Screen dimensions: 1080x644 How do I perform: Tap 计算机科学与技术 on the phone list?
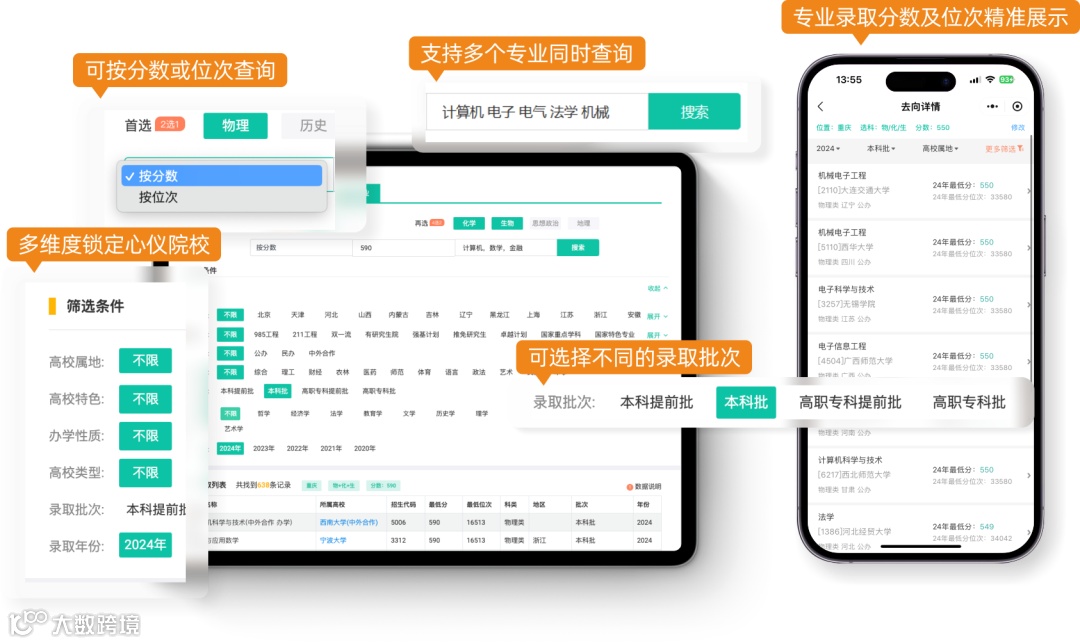click(x=850, y=460)
